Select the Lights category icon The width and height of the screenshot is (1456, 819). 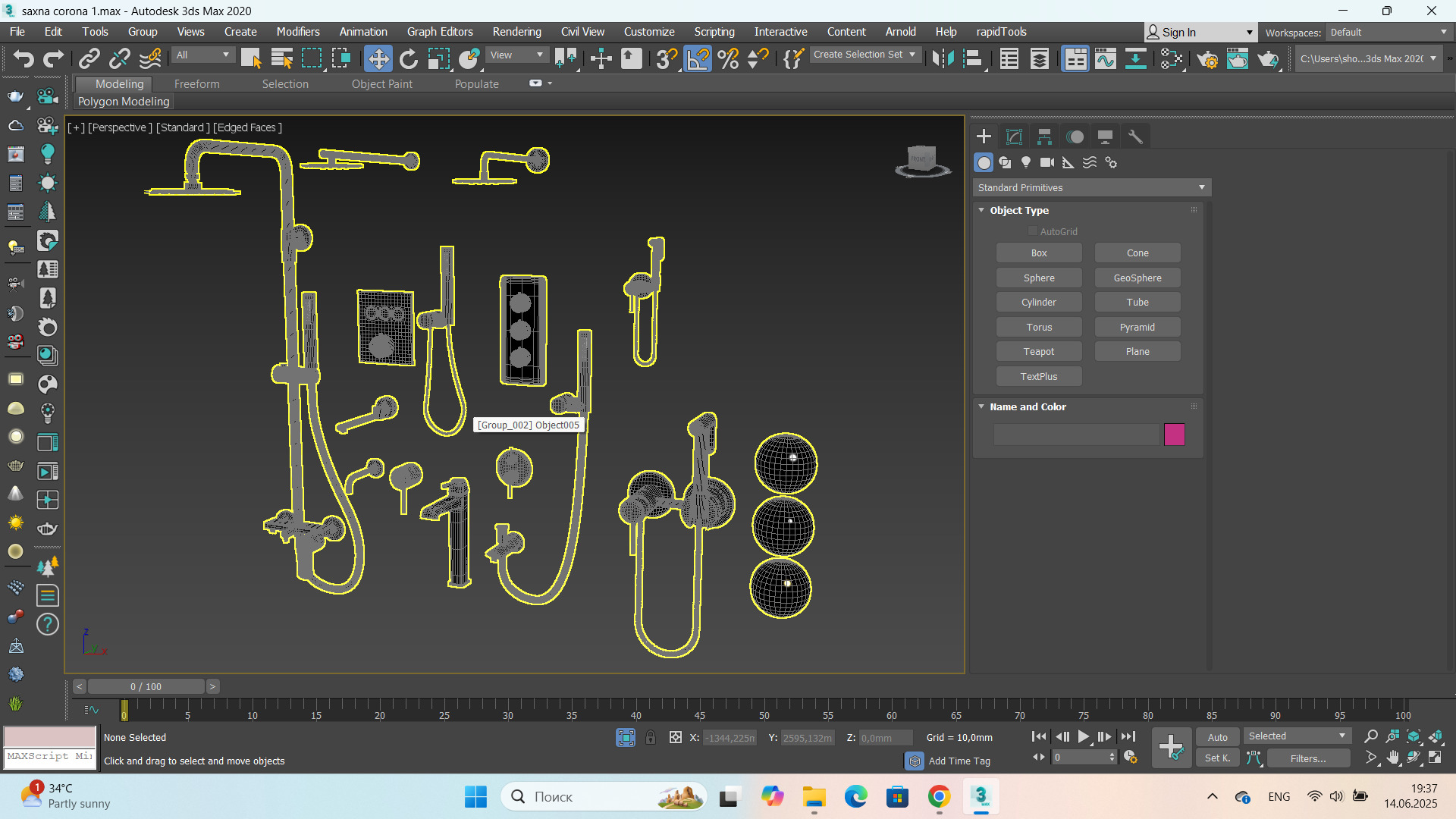pyautogui.click(x=1026, y=162)
